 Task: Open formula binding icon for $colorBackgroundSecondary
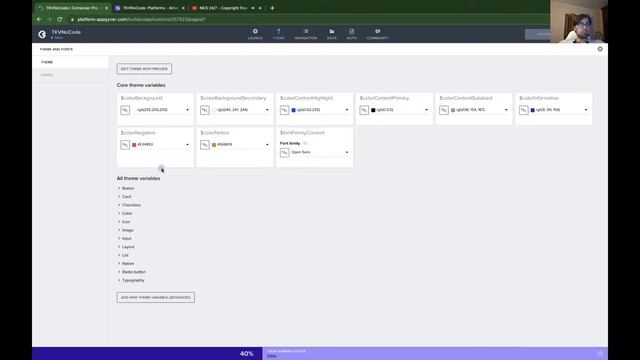205,110
